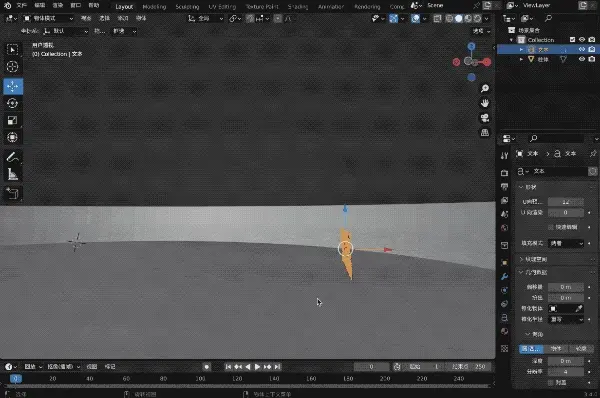This screenshot has width=600, height=398.
Task: Switch perspective/orthographic grid icon
Action: (x=485, y=132)
